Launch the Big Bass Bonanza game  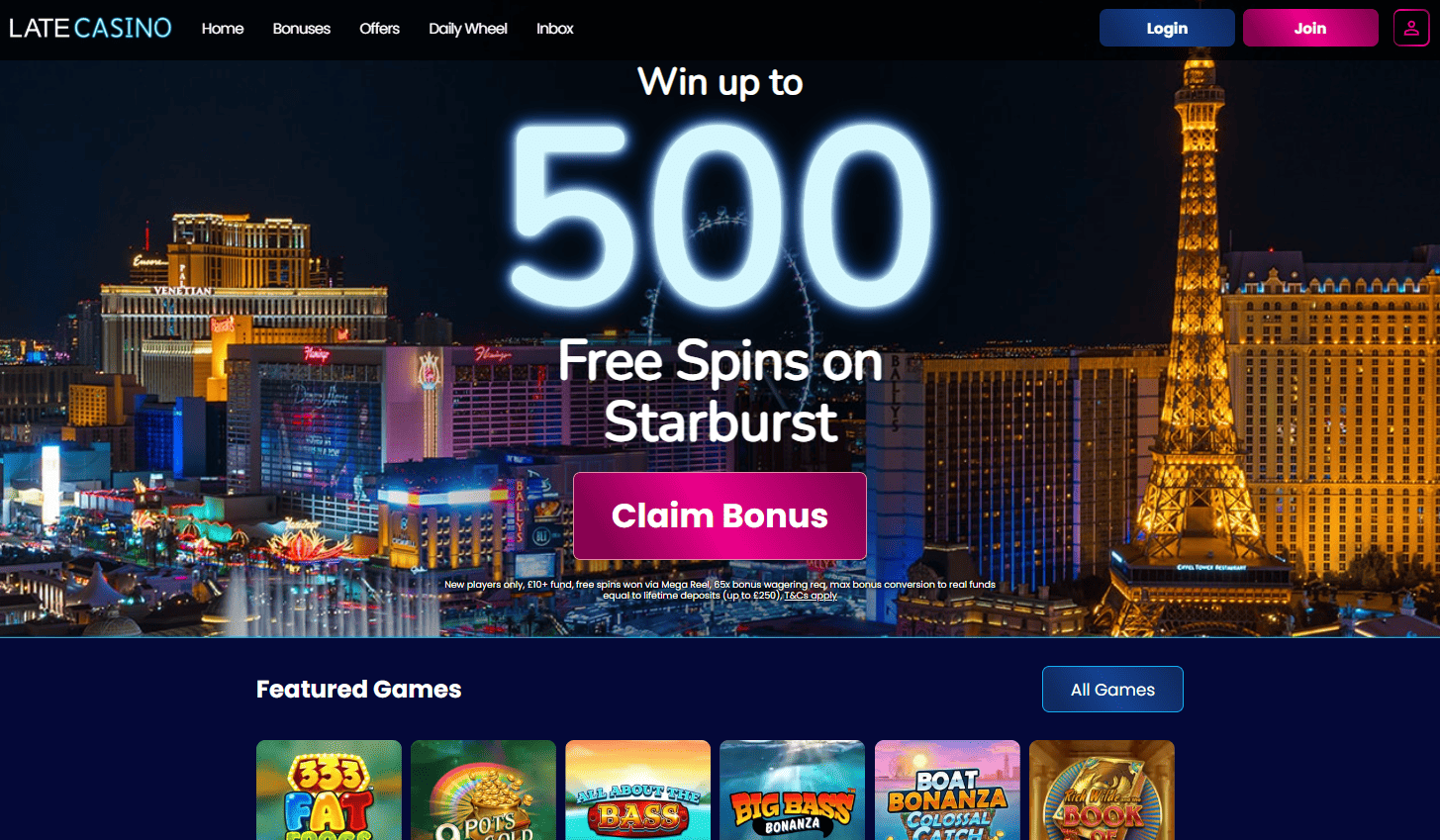coord(792,790)
